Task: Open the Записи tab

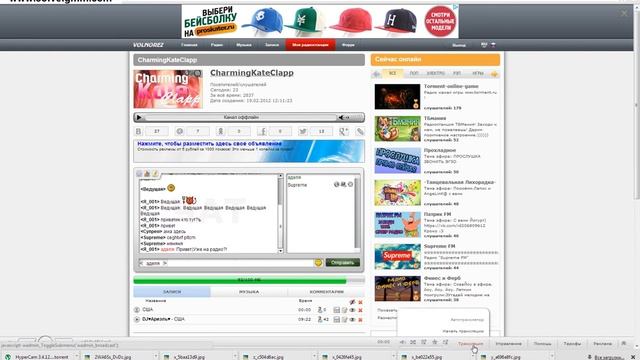Action: 172,292
